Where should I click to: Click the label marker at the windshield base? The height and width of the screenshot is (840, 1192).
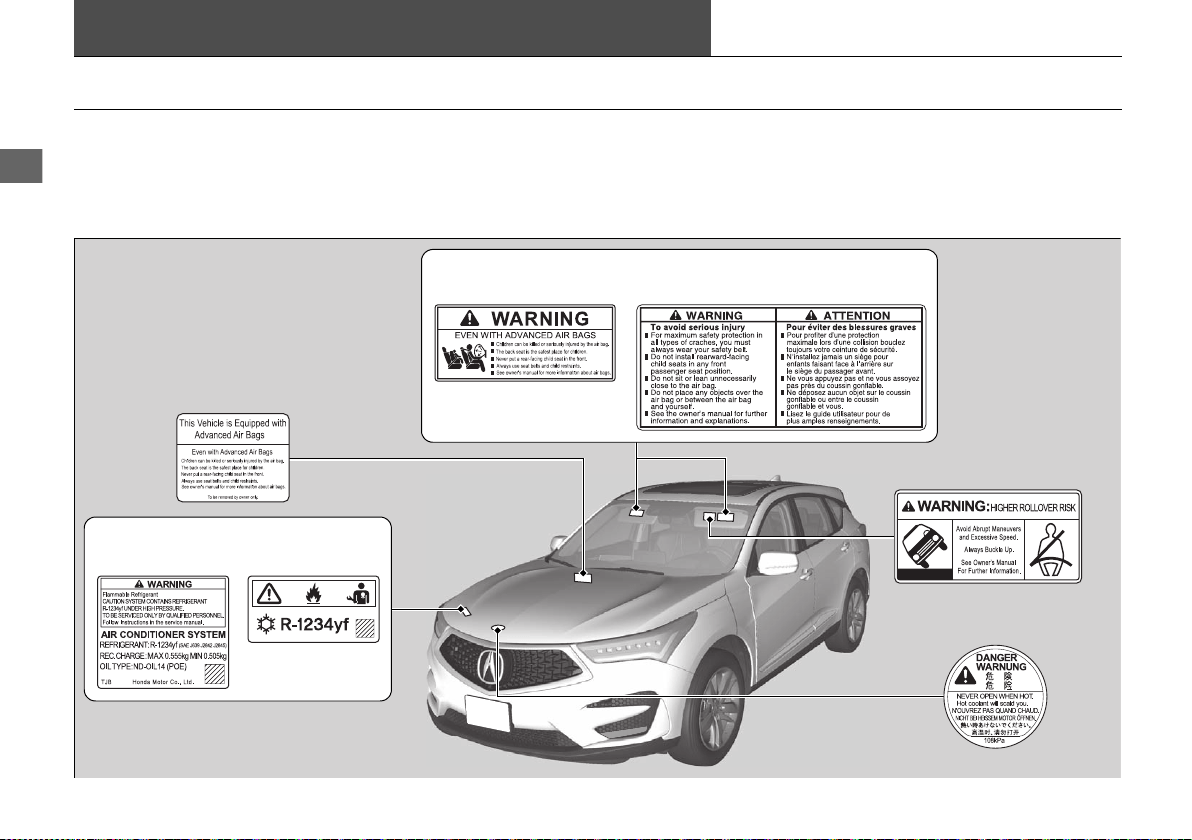[582, 577]
